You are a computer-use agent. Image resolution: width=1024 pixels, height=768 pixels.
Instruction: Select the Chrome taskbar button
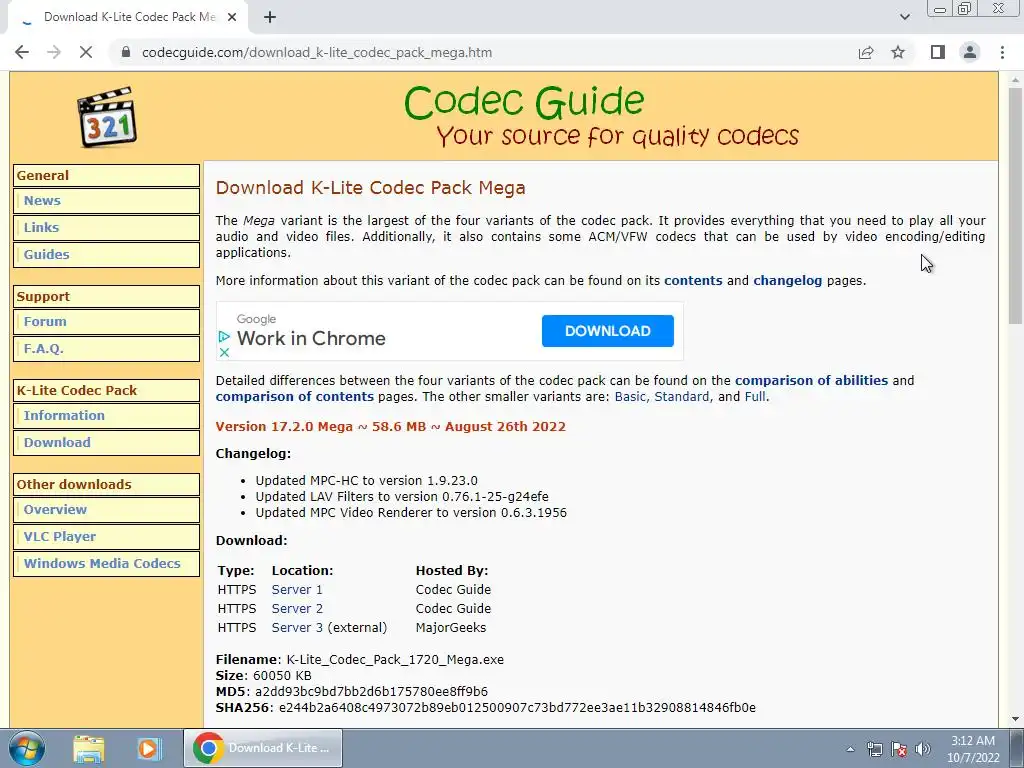click(x=263, y=748)
